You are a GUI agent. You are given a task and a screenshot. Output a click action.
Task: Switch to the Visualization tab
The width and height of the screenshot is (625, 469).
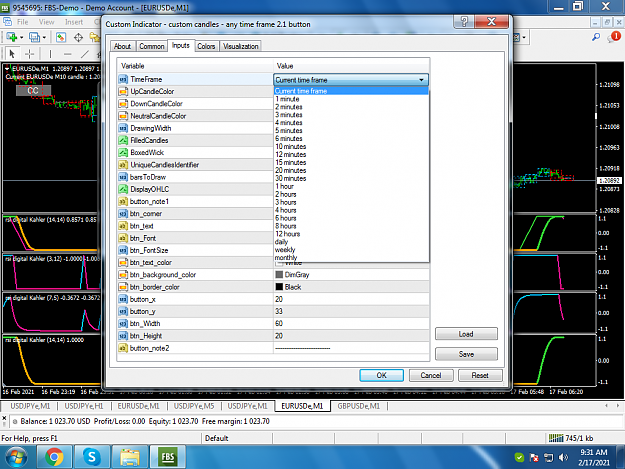pos(241,46)
